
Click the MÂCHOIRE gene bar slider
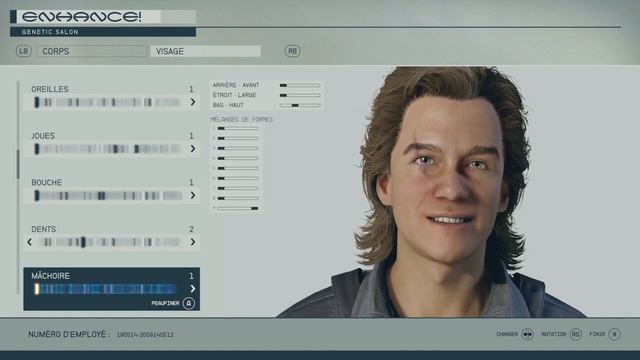(x=105, y=289)
